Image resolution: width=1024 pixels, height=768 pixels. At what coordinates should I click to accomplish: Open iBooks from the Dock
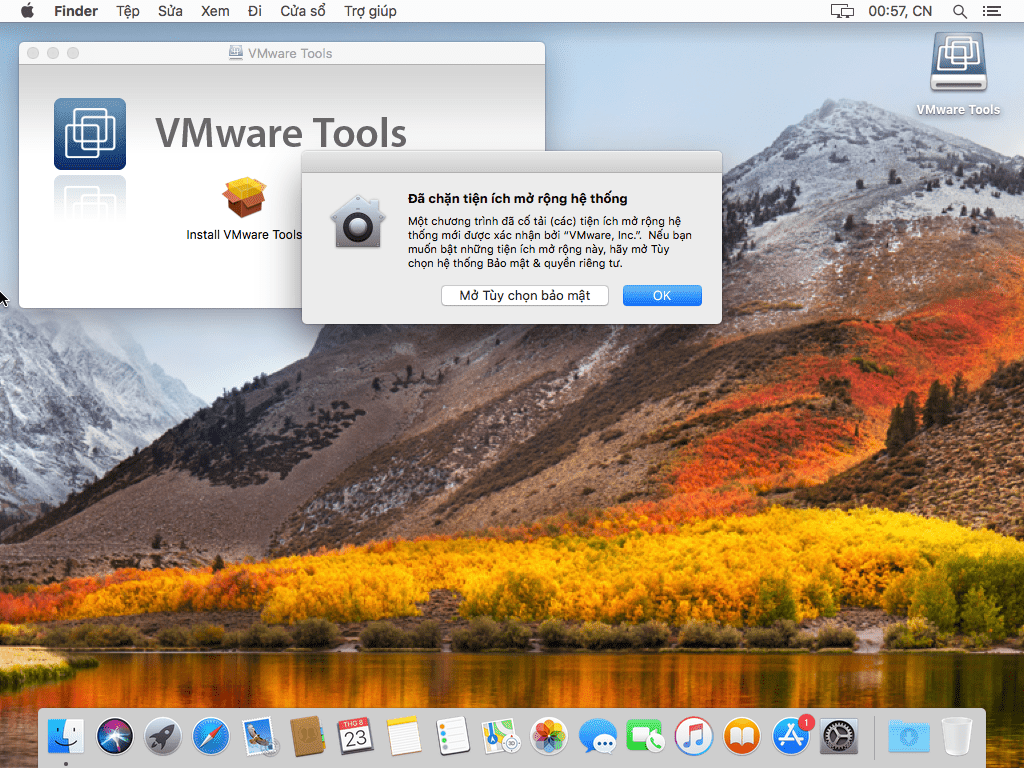click(742, 736)
